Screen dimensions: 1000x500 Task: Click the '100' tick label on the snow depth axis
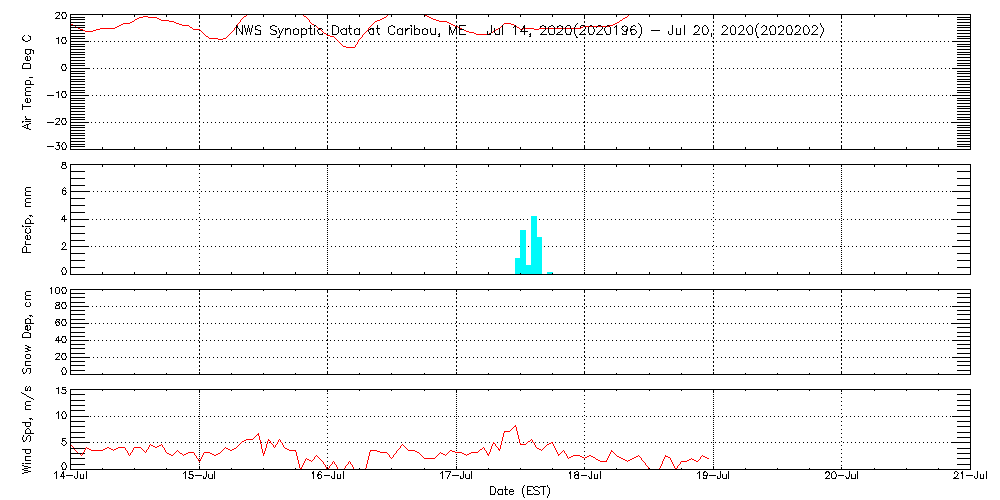point(58,292)
